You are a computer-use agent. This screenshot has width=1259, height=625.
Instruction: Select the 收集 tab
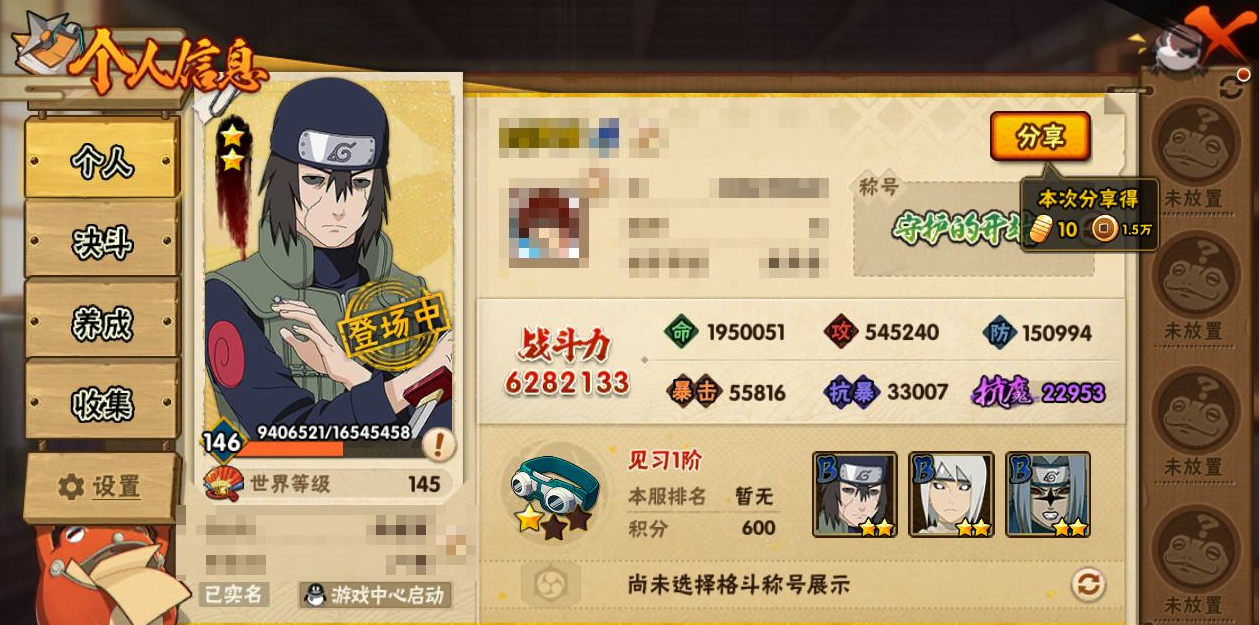(101, 402)
